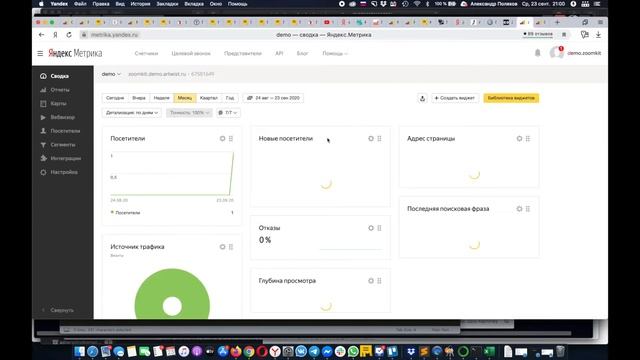This screenshot has height=360, width=640.
Task: Click the Сводка home icon in sidebar
Action: click(43, 76)
